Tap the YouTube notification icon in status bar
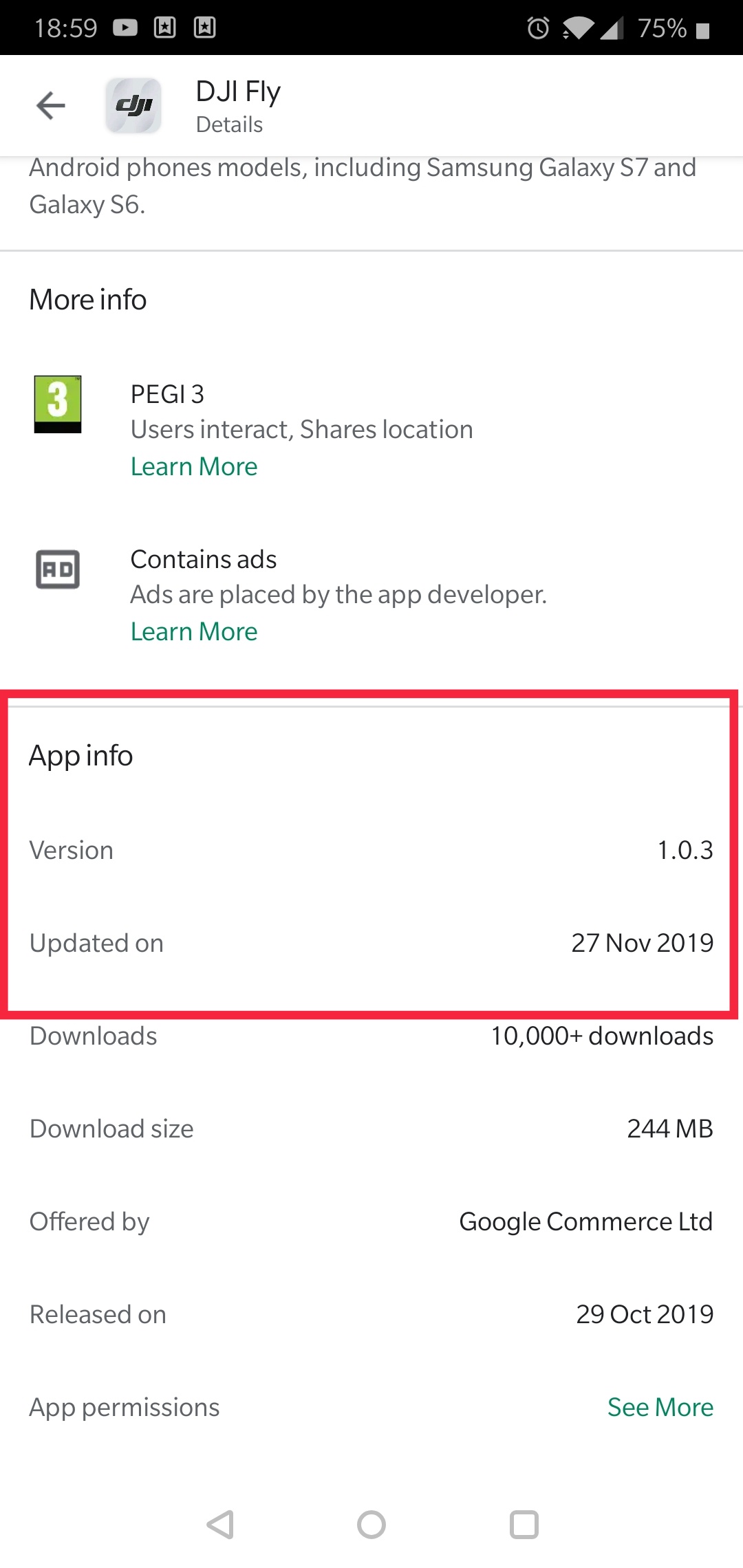The image size is (743, 1568). tap(125, 28)
